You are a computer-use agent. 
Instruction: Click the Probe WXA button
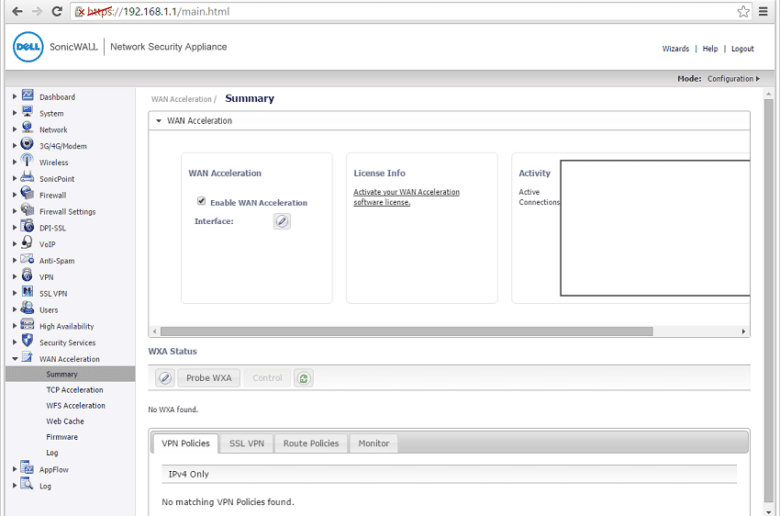[209, 378]
